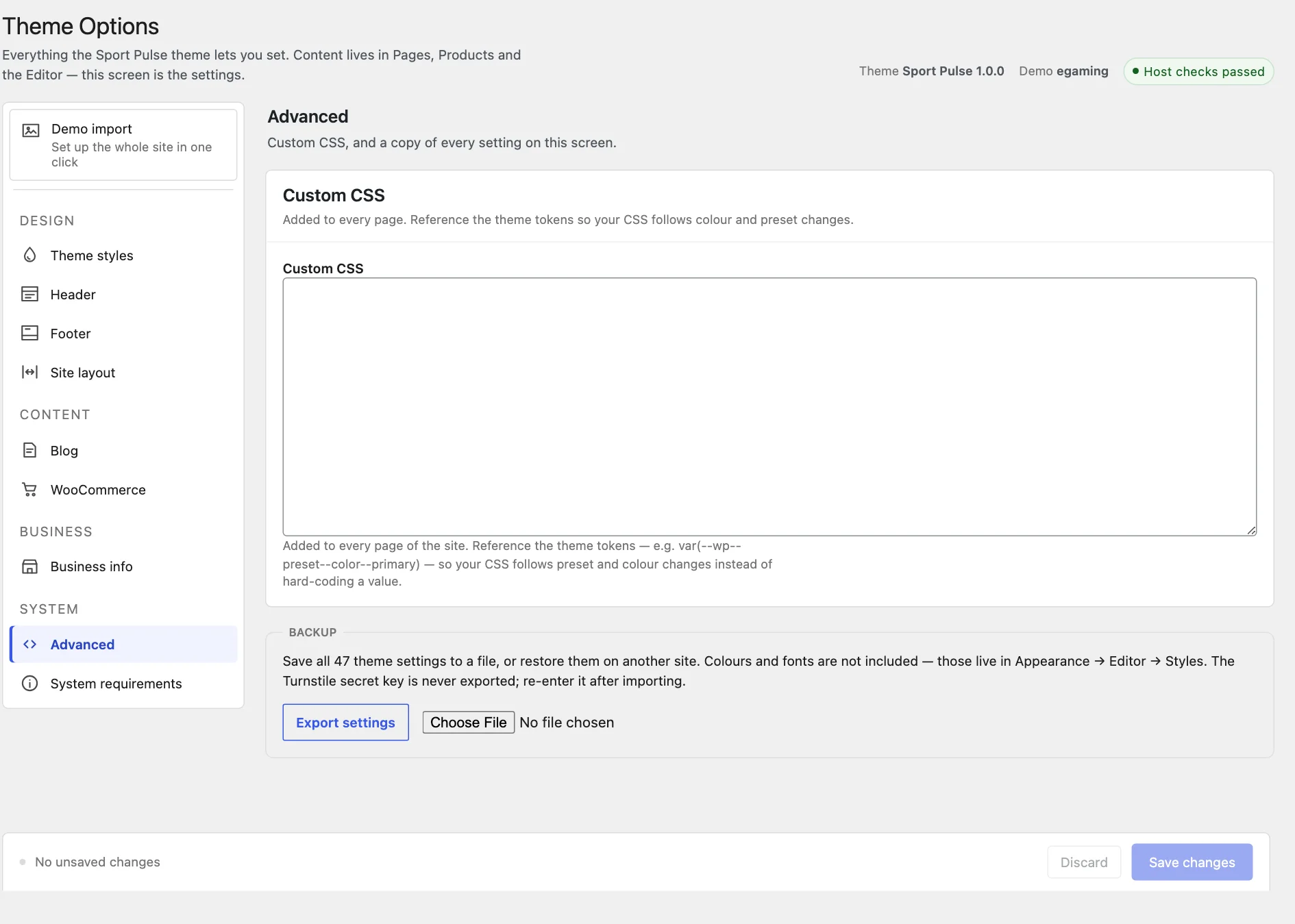View System requirements
The width and height of the screenshot is (1295, 924).
(x=123, y=684)
